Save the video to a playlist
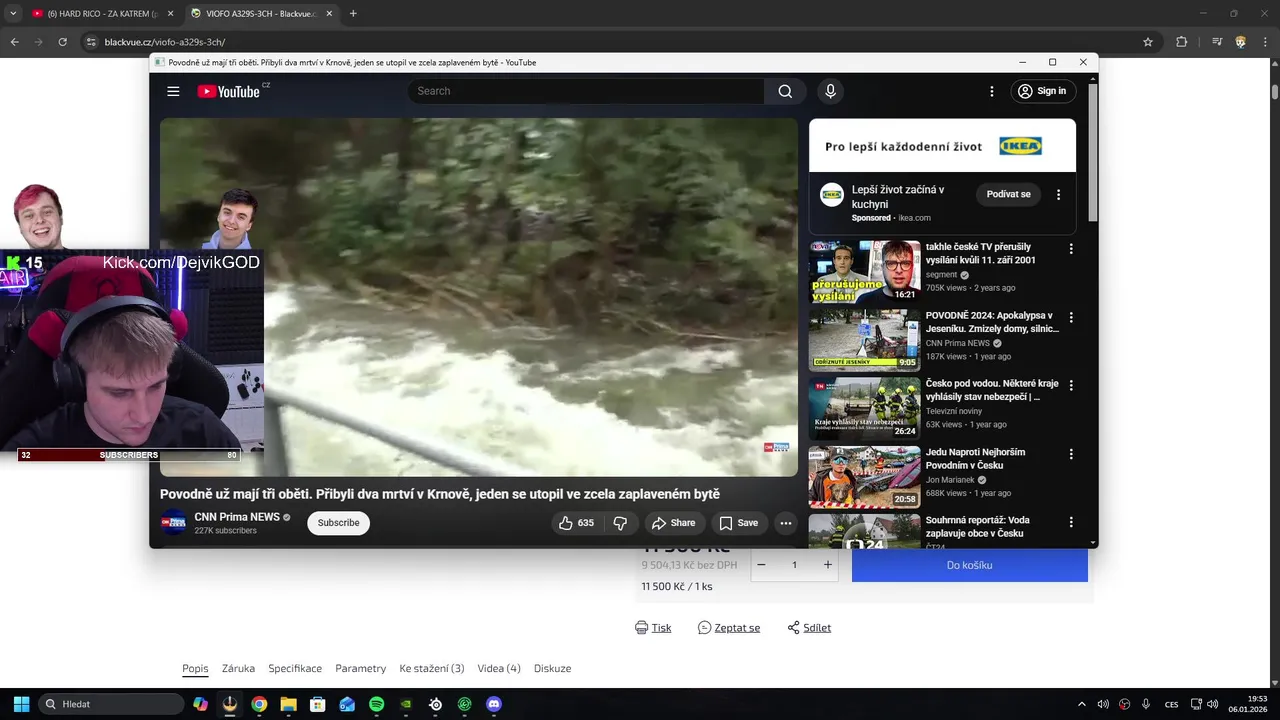This screenshot has width=1280, height=720. point(738,523)
